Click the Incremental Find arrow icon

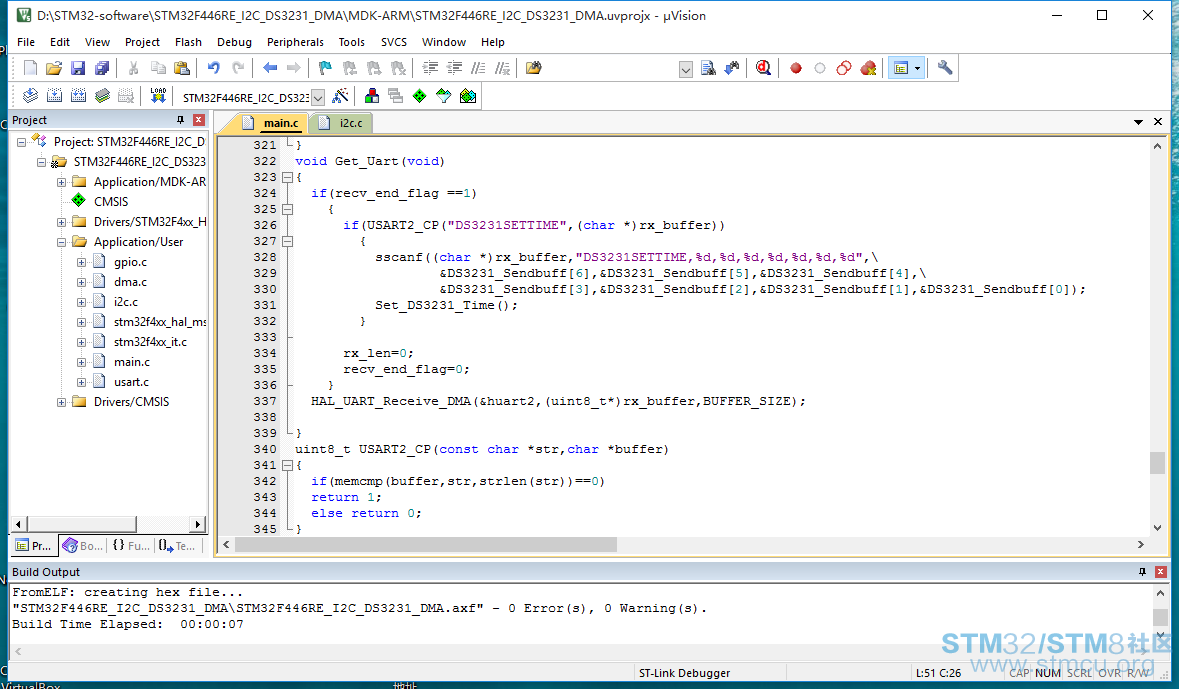731,68
